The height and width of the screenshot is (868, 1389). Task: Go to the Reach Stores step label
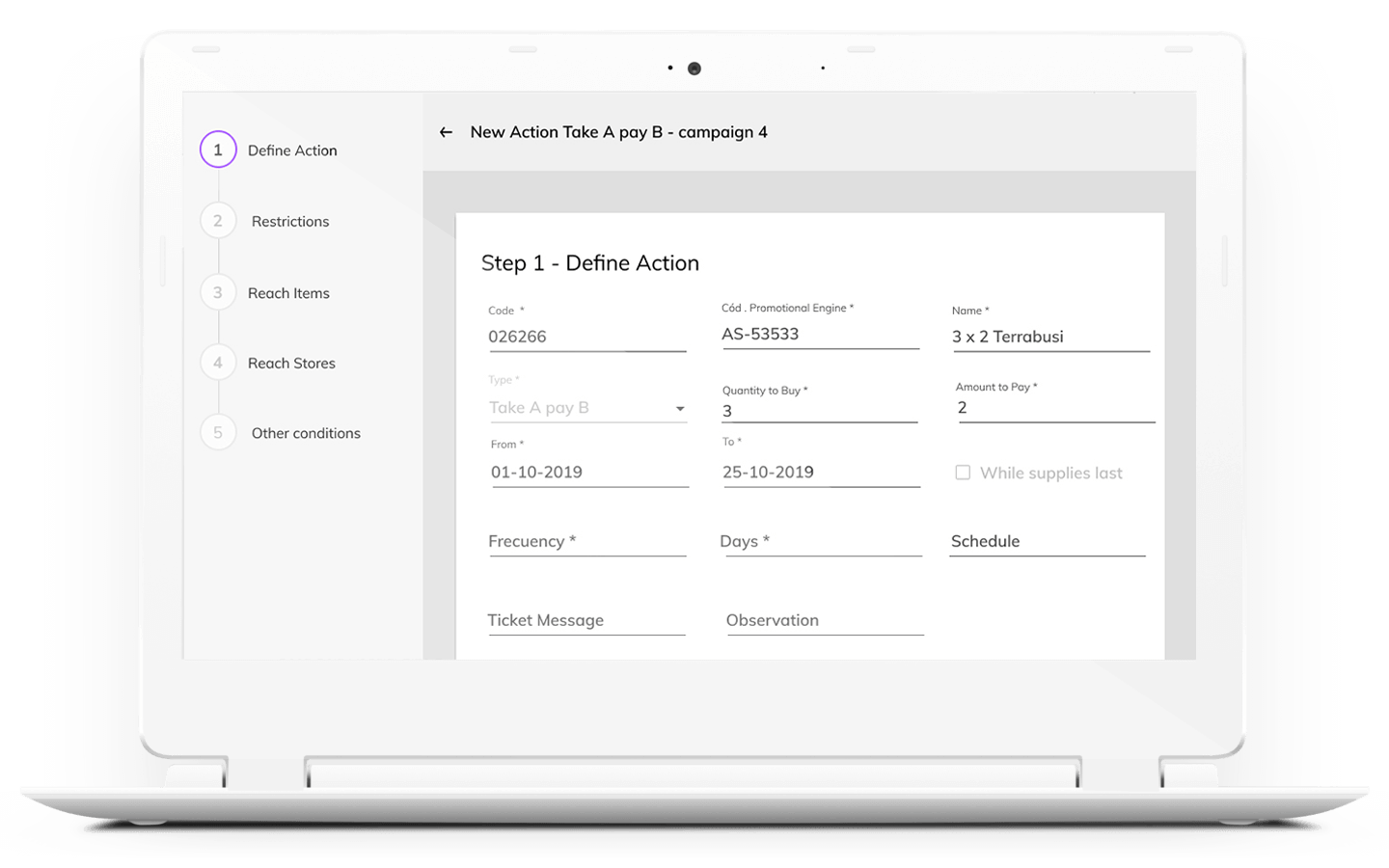click(x=291, y=364)
